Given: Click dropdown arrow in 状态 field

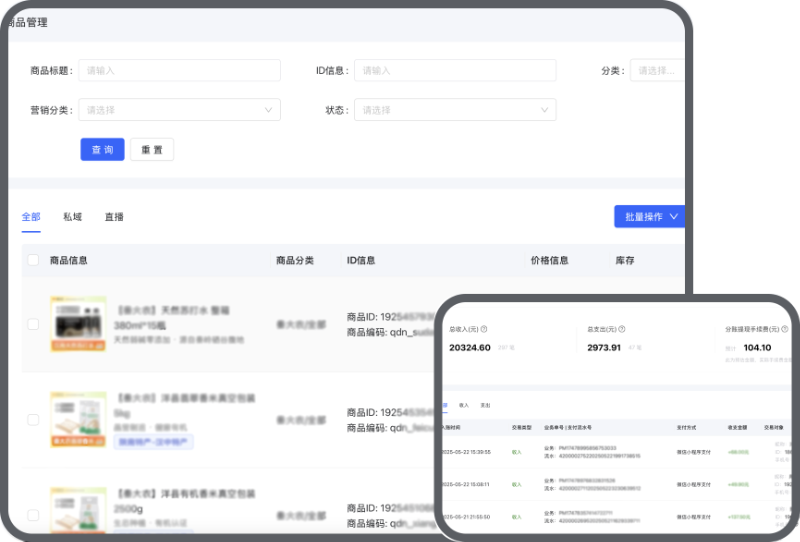Looking at the screenshot, I should [x=544, y=110].
